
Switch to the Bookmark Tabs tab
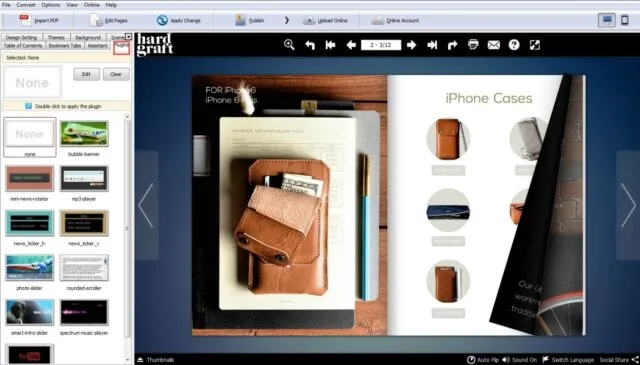click(64, 46)
